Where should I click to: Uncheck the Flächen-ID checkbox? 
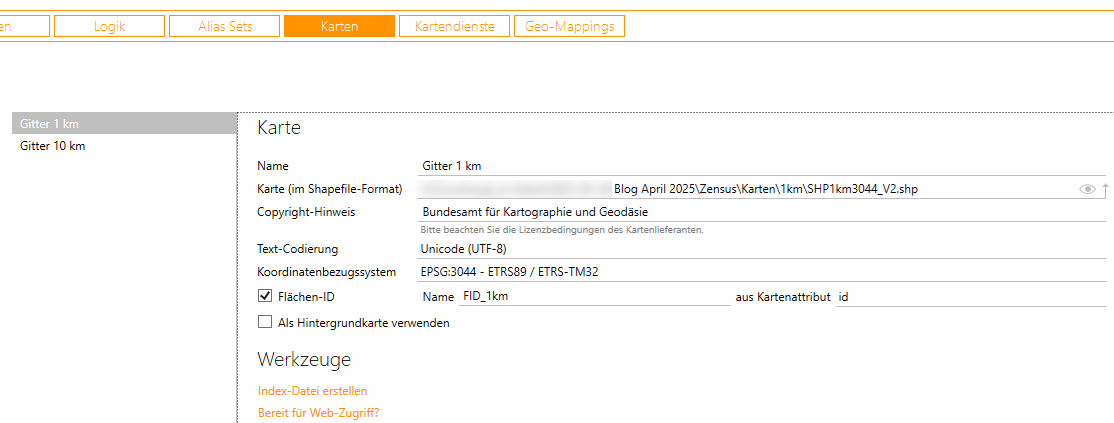point(265,296)
